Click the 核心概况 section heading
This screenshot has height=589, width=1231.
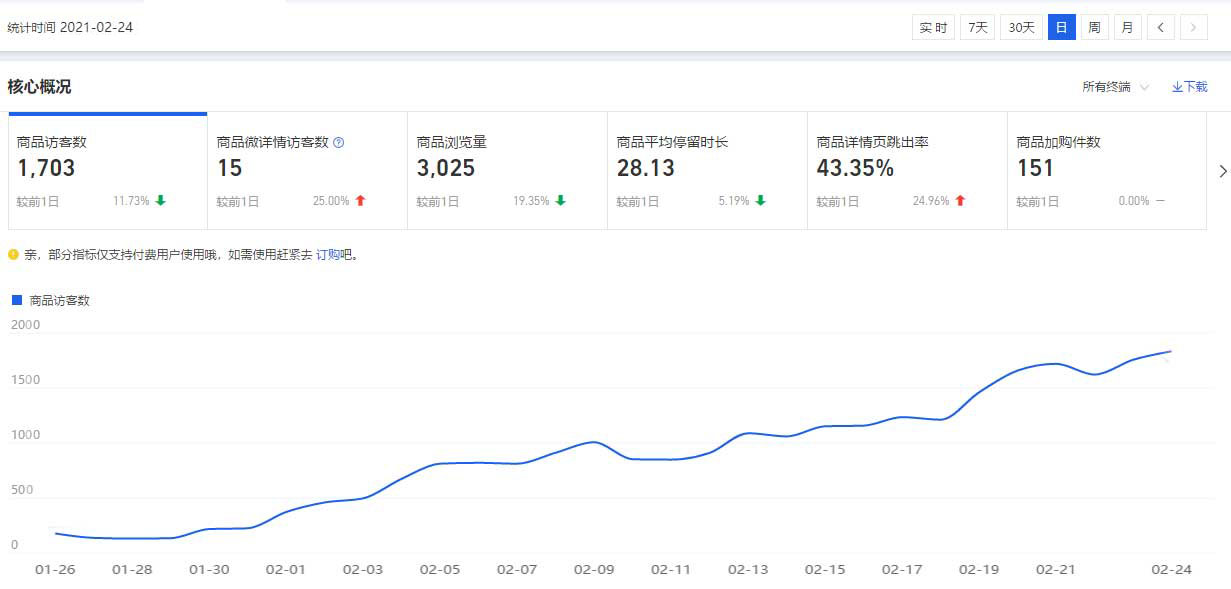point(39,87)
